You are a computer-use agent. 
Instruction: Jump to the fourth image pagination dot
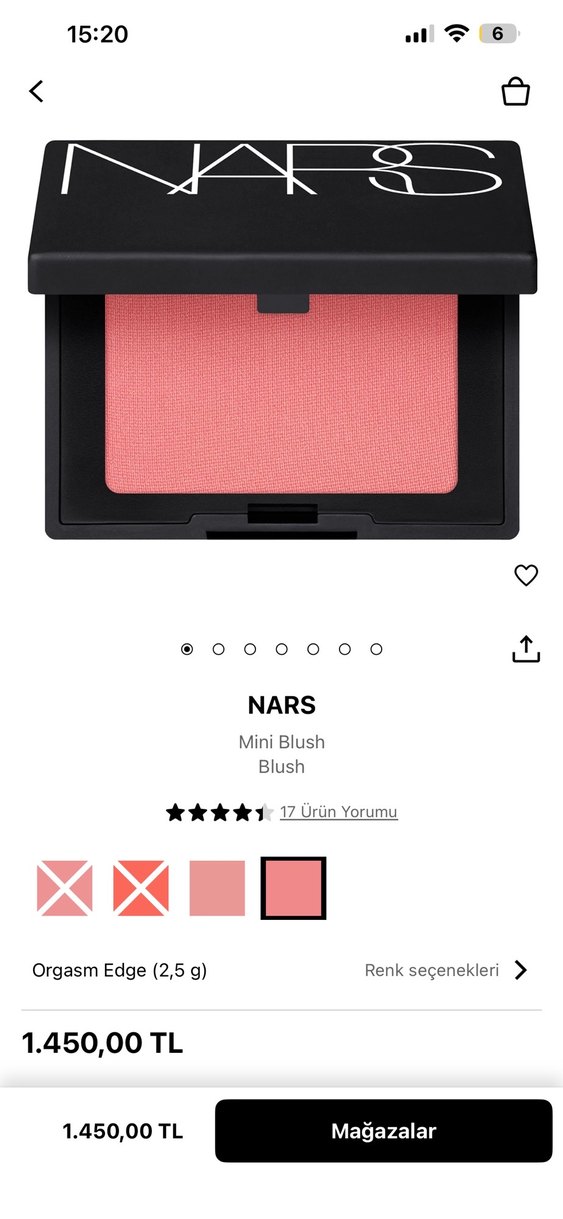click(x=281, y=649)
